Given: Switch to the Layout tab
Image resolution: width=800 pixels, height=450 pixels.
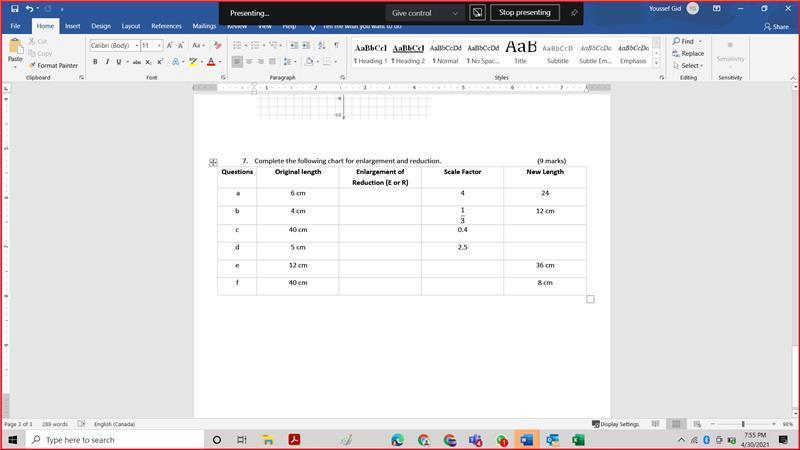Looking at the screenshot, I should 131,26.
